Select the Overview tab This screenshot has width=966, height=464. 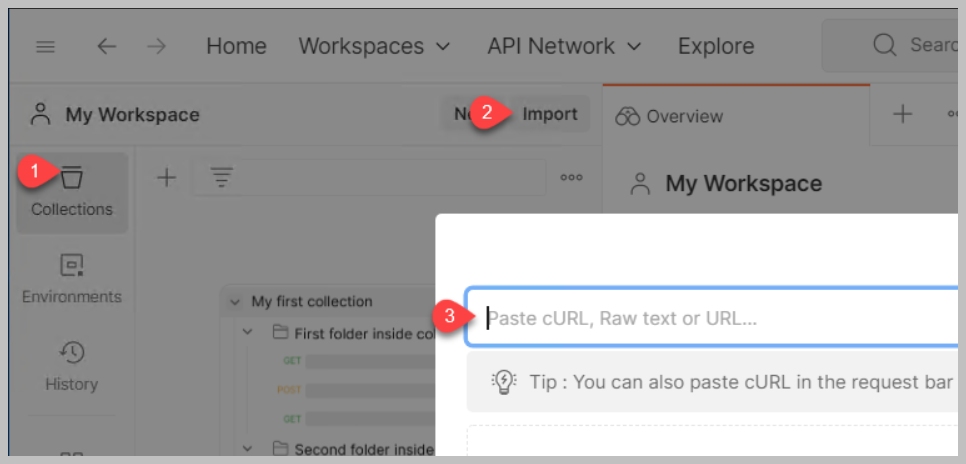pyautogui.click(x=670, y=116)
